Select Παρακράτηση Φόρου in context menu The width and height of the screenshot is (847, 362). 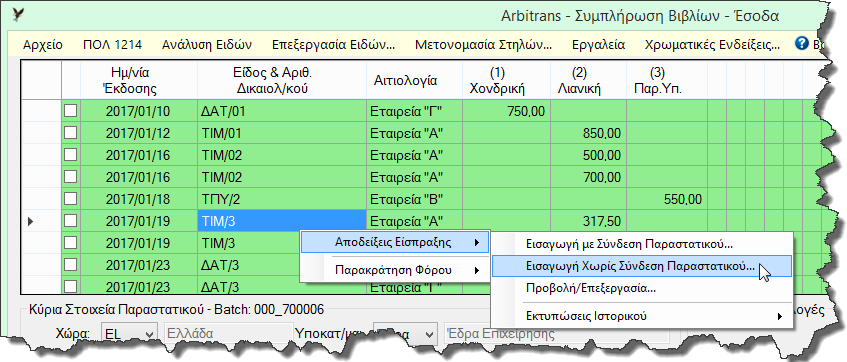tap(394, 270)
